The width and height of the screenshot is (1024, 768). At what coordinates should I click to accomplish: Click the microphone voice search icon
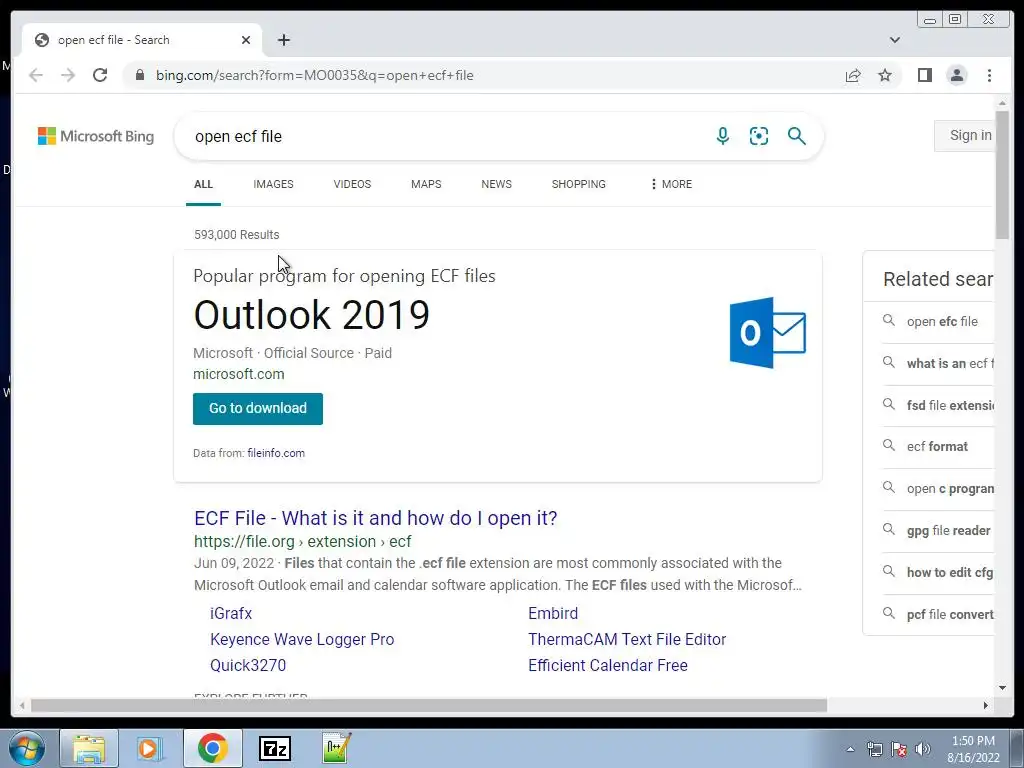pyautogui.click(x=722, y=136)
